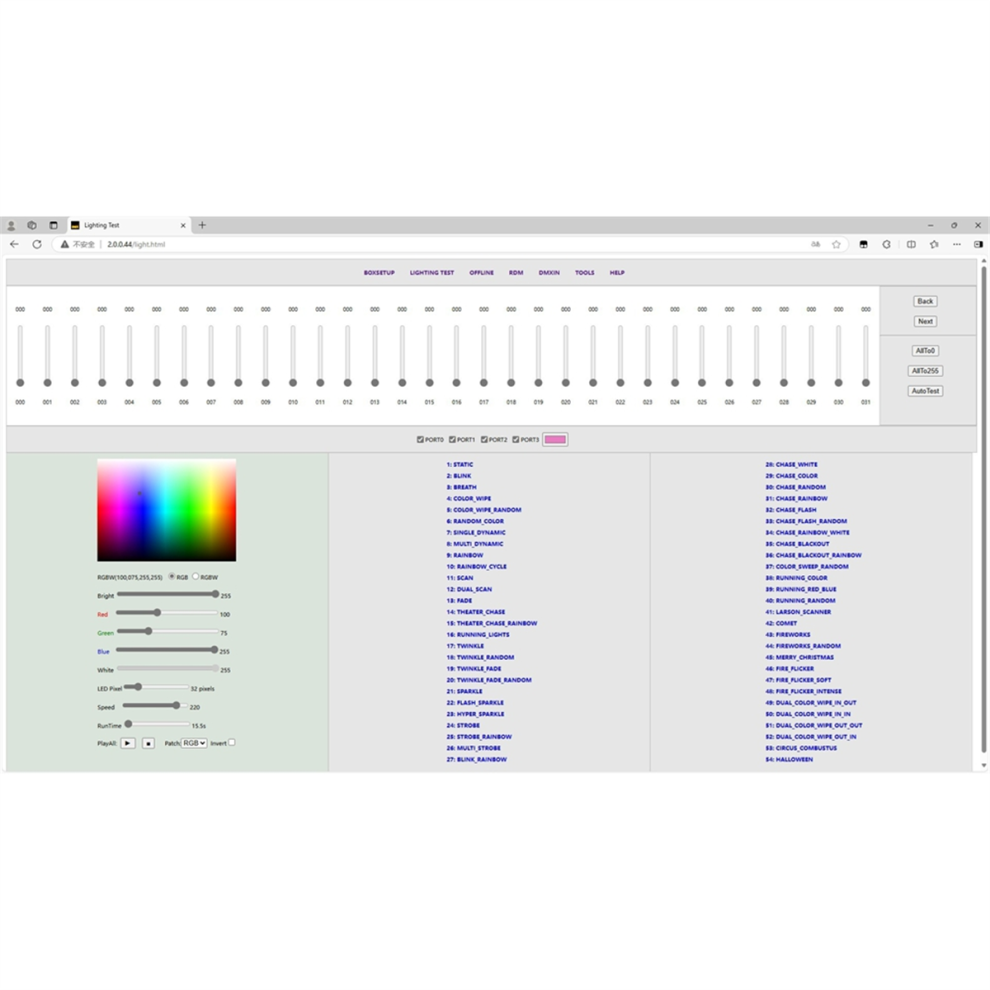Click the Green slider

click(x=167, y=631)
